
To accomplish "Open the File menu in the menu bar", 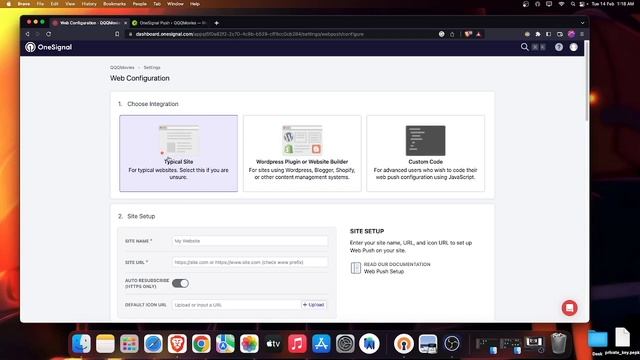I will click(40, 4).
